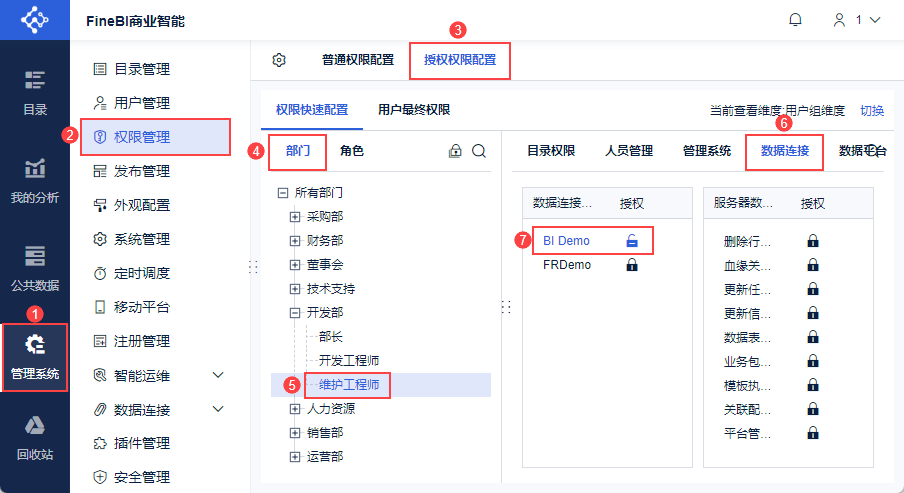This screenshot has height=493, width=904.
Task: Open the 用户管理 menu entry
Action: click(142, 103)
